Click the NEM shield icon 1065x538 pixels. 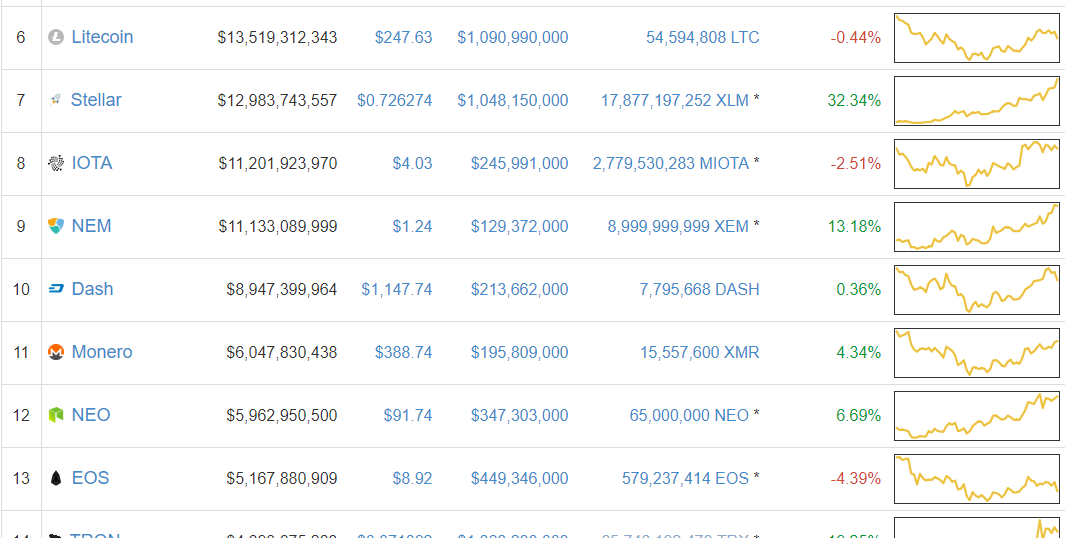(56, 226)
